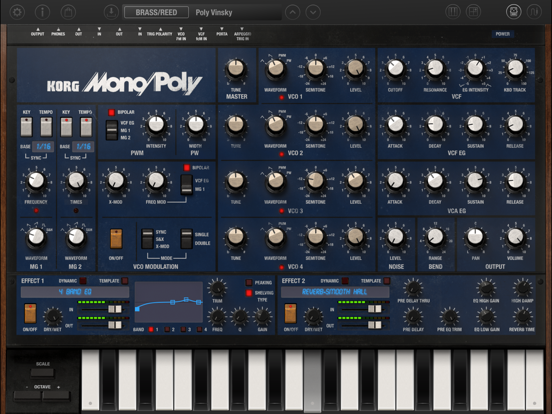
Task: Toggle the MG 1 TEMPO sync switch
Action: [x=46, y=127]
